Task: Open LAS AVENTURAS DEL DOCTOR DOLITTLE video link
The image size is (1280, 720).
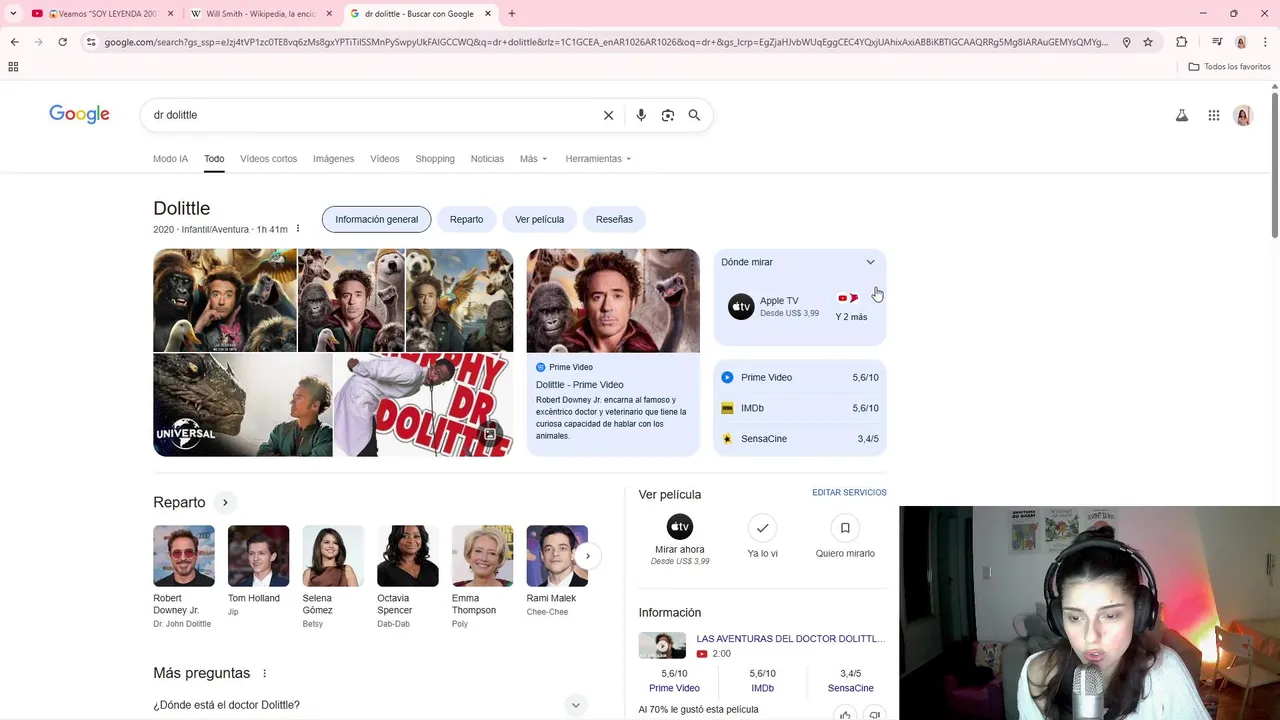Action: coord(790,639)
